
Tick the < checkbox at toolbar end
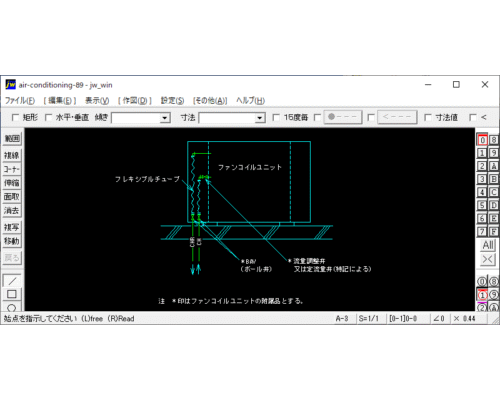tap(473, 117)
